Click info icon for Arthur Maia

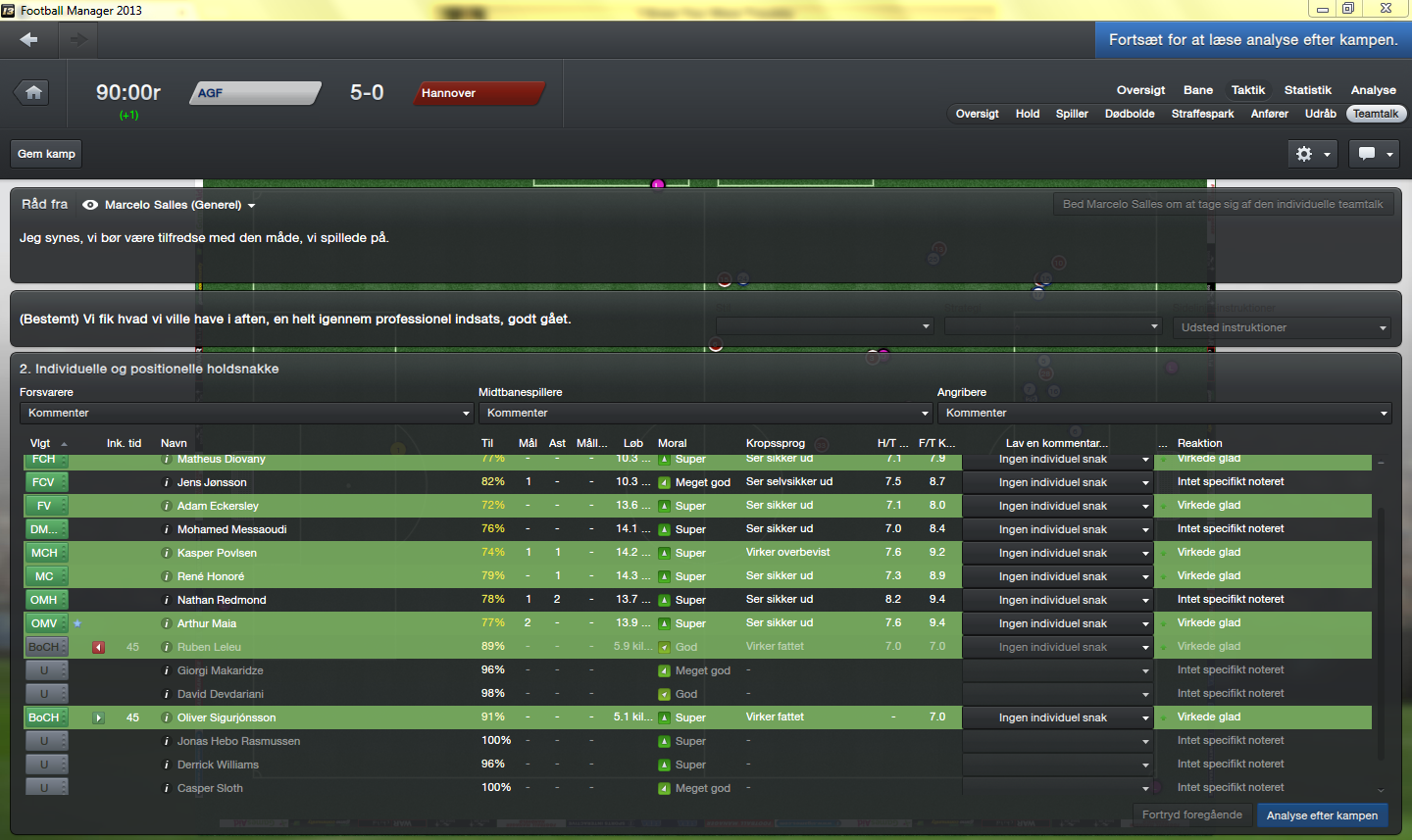pyautogui.click(x=167, y=623)
